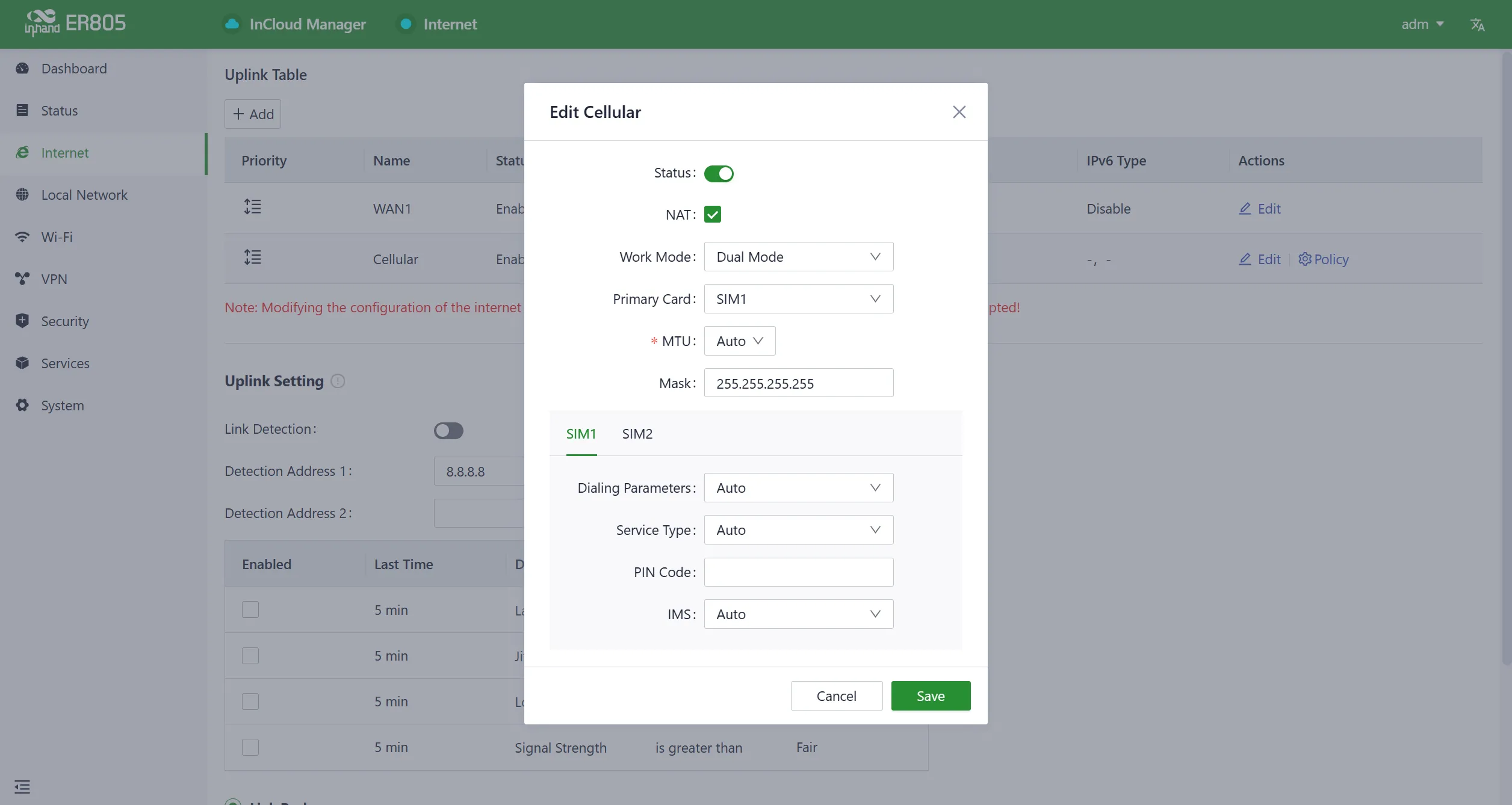
Task: Click the PIN Code input field
Action: (x=799, y=572)
